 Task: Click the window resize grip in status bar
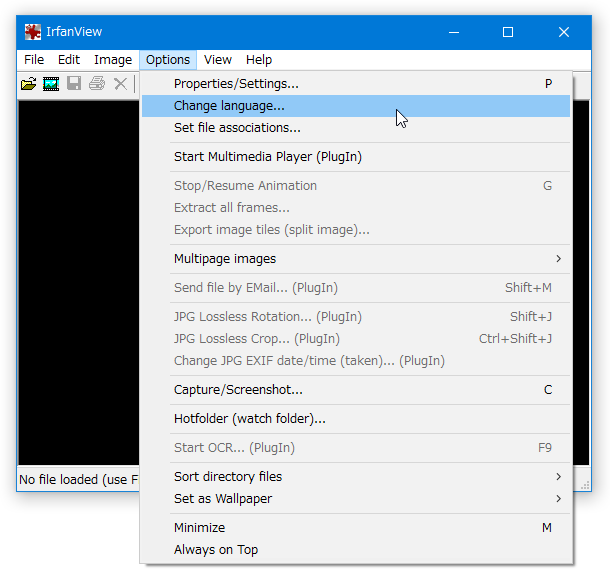585,485
